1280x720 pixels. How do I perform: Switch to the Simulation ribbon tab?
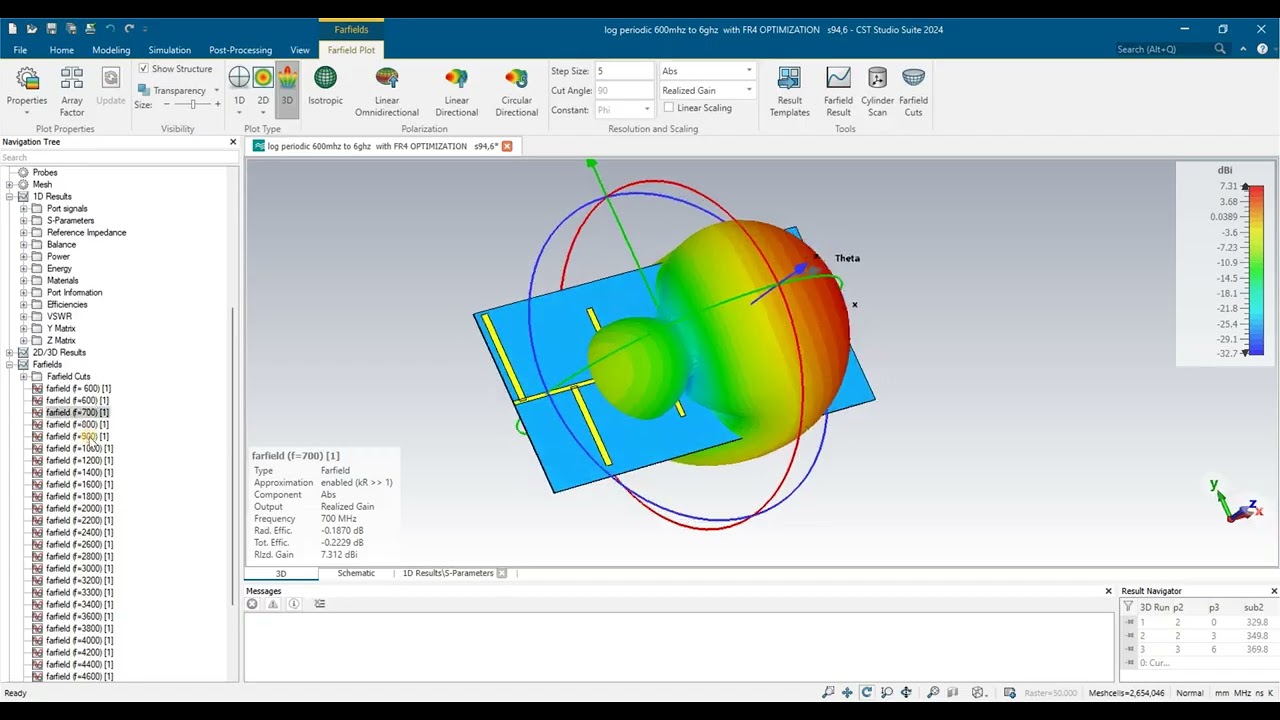(169, 50)
